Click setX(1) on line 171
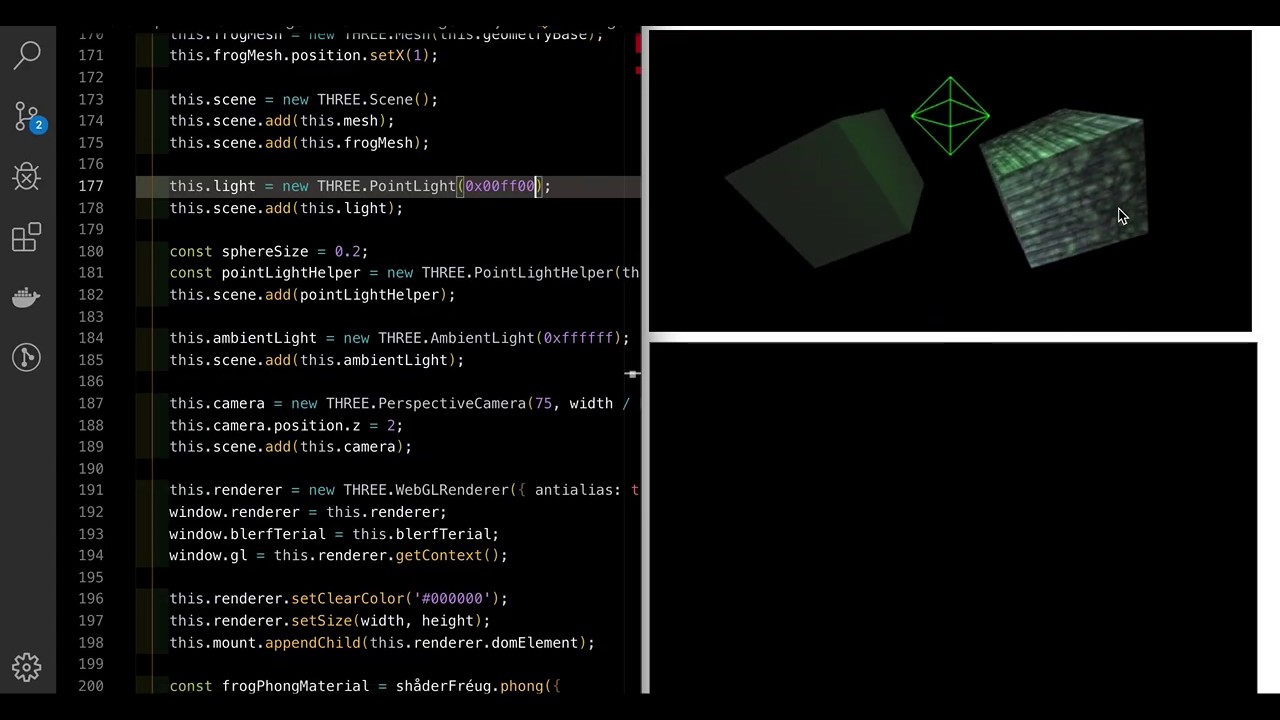This screenshot has width=1280, height=720. coord(400,55)
